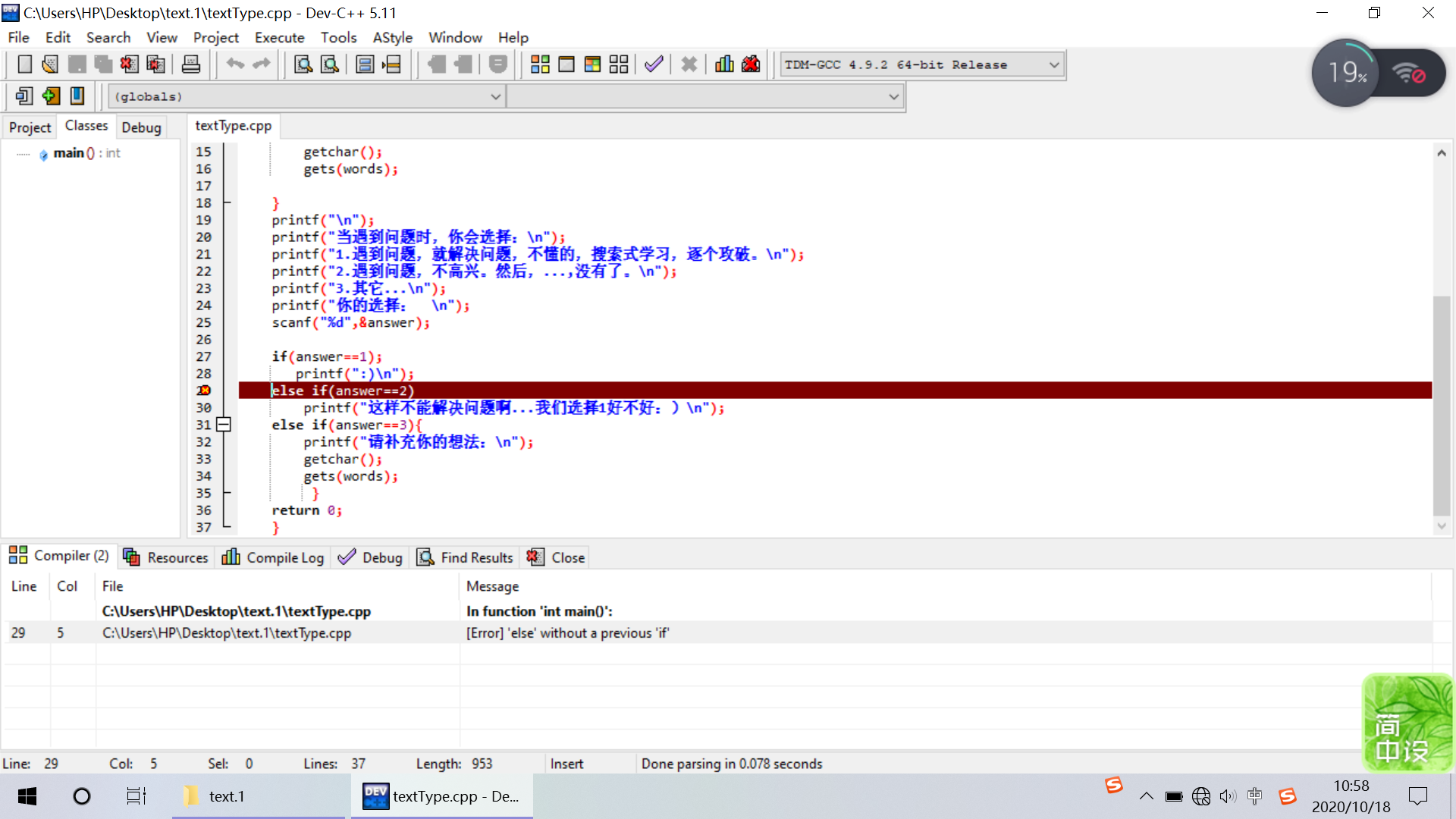Click the Find magnifier toolbar icon
Viewport: 1456px width, 819px height.
303,64
